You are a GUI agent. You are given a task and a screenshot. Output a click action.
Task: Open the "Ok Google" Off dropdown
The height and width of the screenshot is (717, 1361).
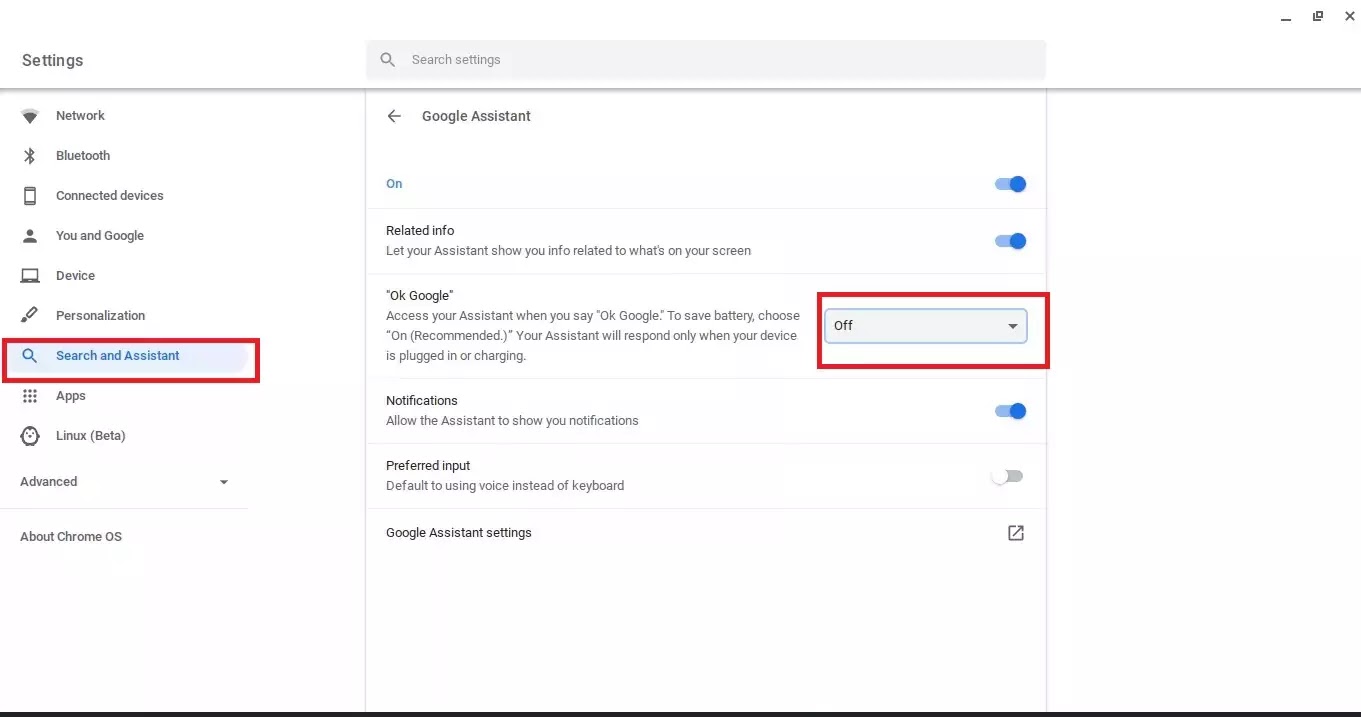coord(926,326)
